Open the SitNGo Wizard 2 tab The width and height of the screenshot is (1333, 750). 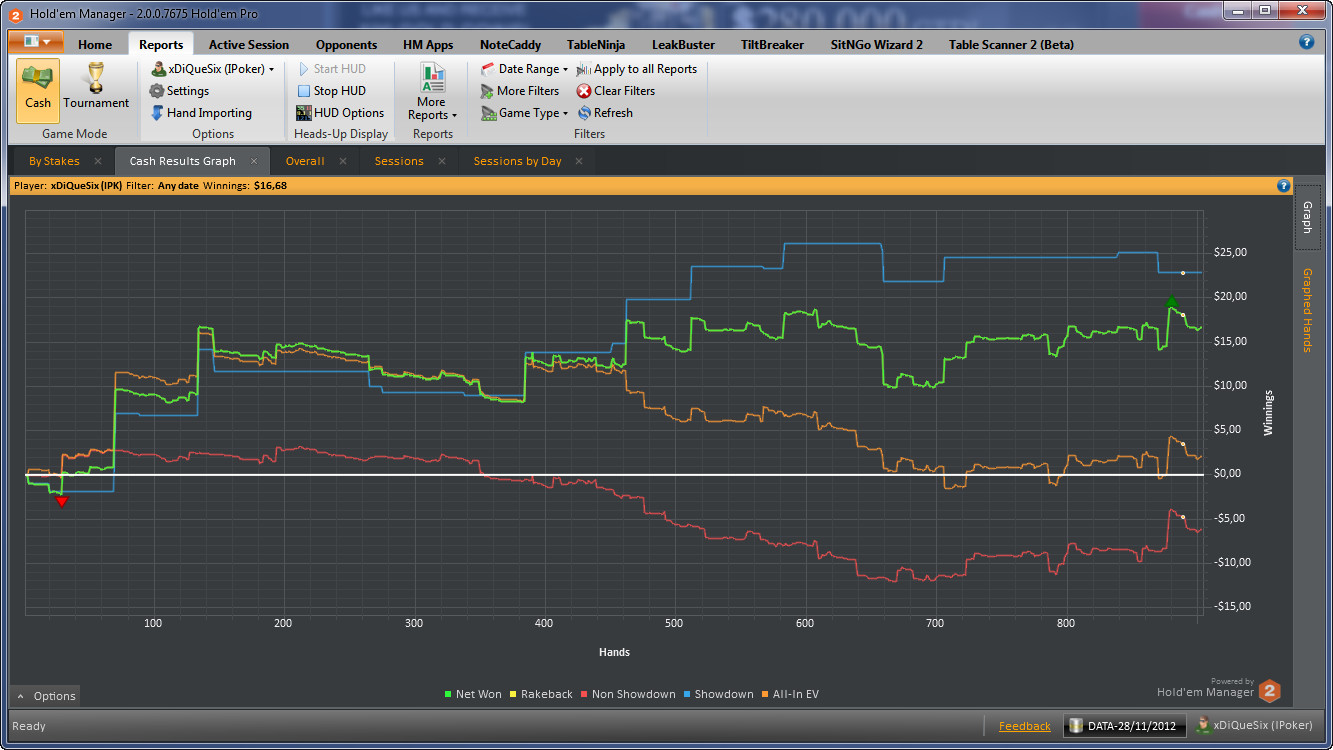(877, 44)
